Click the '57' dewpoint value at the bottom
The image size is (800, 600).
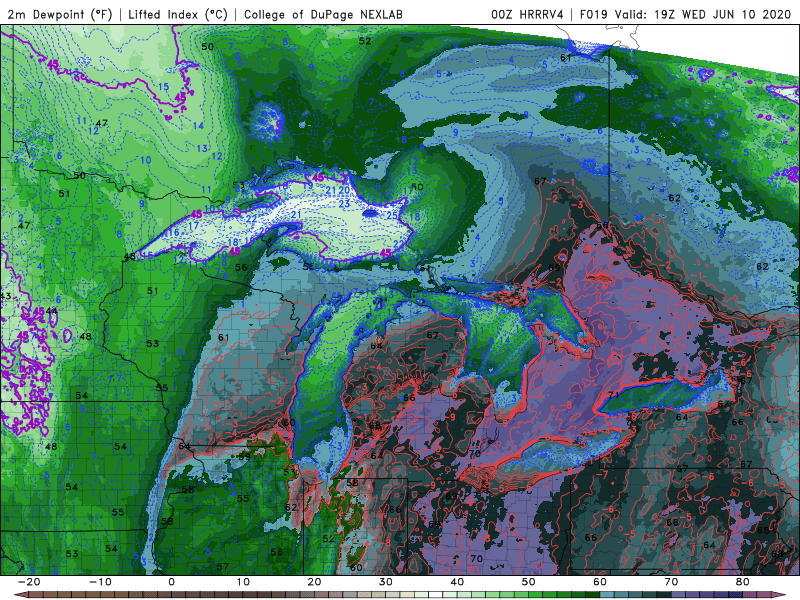click(x=222, y=566)
